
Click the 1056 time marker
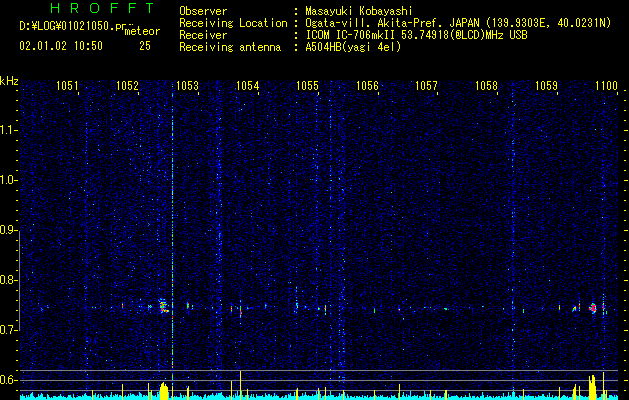367,85
